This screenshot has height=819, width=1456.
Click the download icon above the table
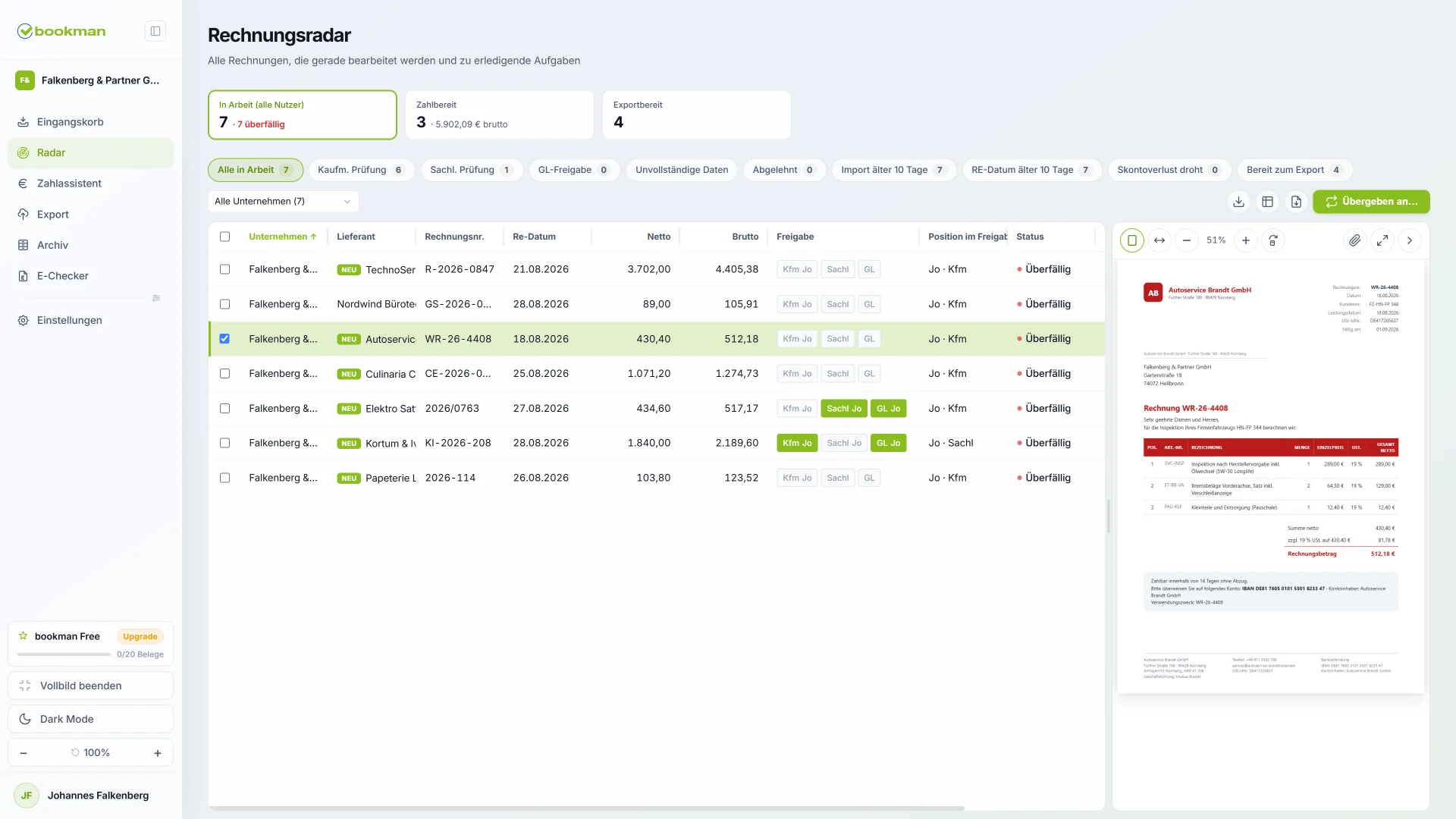(1238, 202)
